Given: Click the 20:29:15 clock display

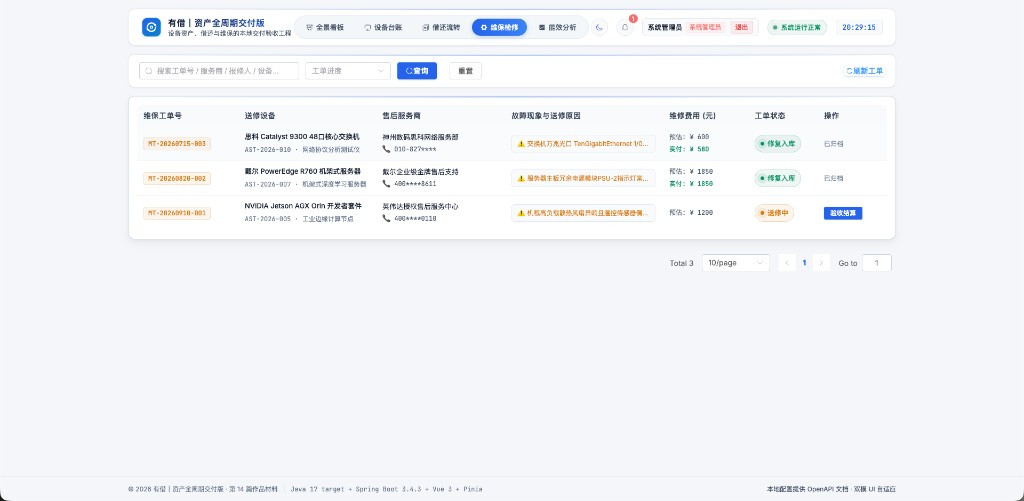Looking at the screenshot, I should pos(859,27).
